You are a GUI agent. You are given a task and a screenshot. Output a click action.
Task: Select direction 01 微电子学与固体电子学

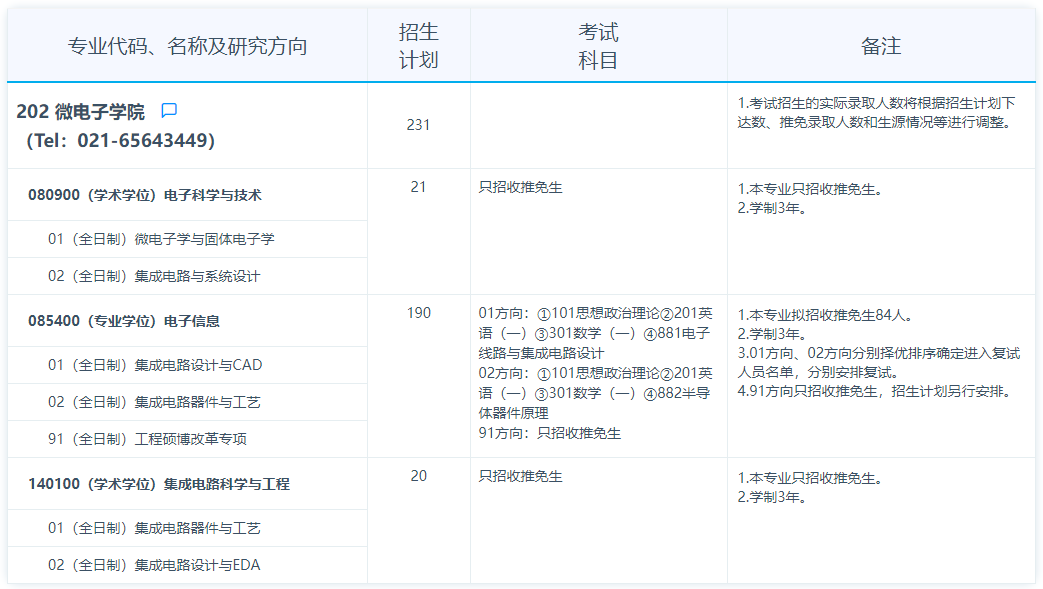(x=161, y=239)
